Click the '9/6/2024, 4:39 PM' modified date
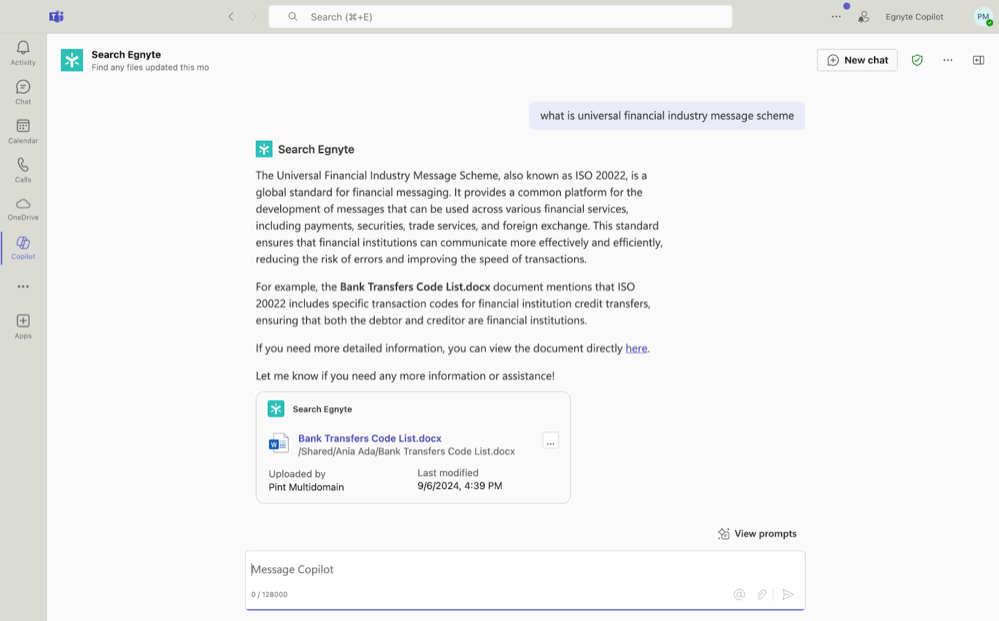 click(459, 486)
